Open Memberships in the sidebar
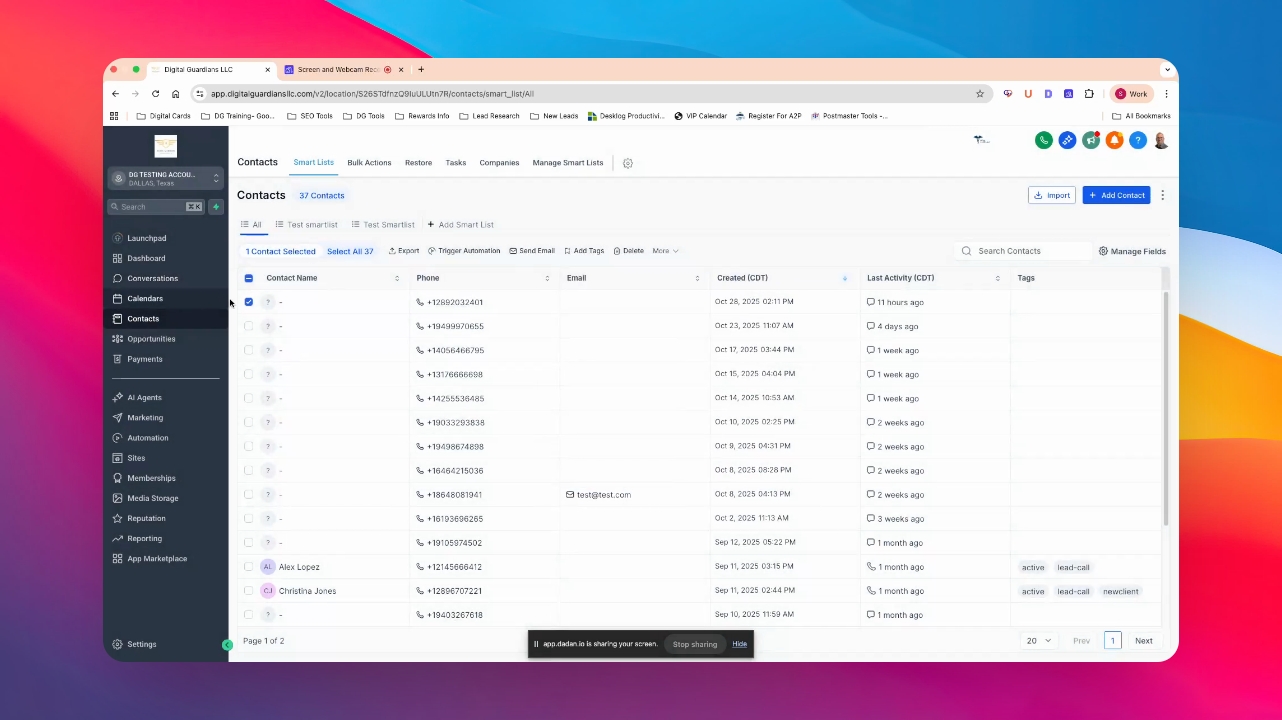The height and width of the screenshot is (720, 1282). pyautogui.click(x=151, y=478)
